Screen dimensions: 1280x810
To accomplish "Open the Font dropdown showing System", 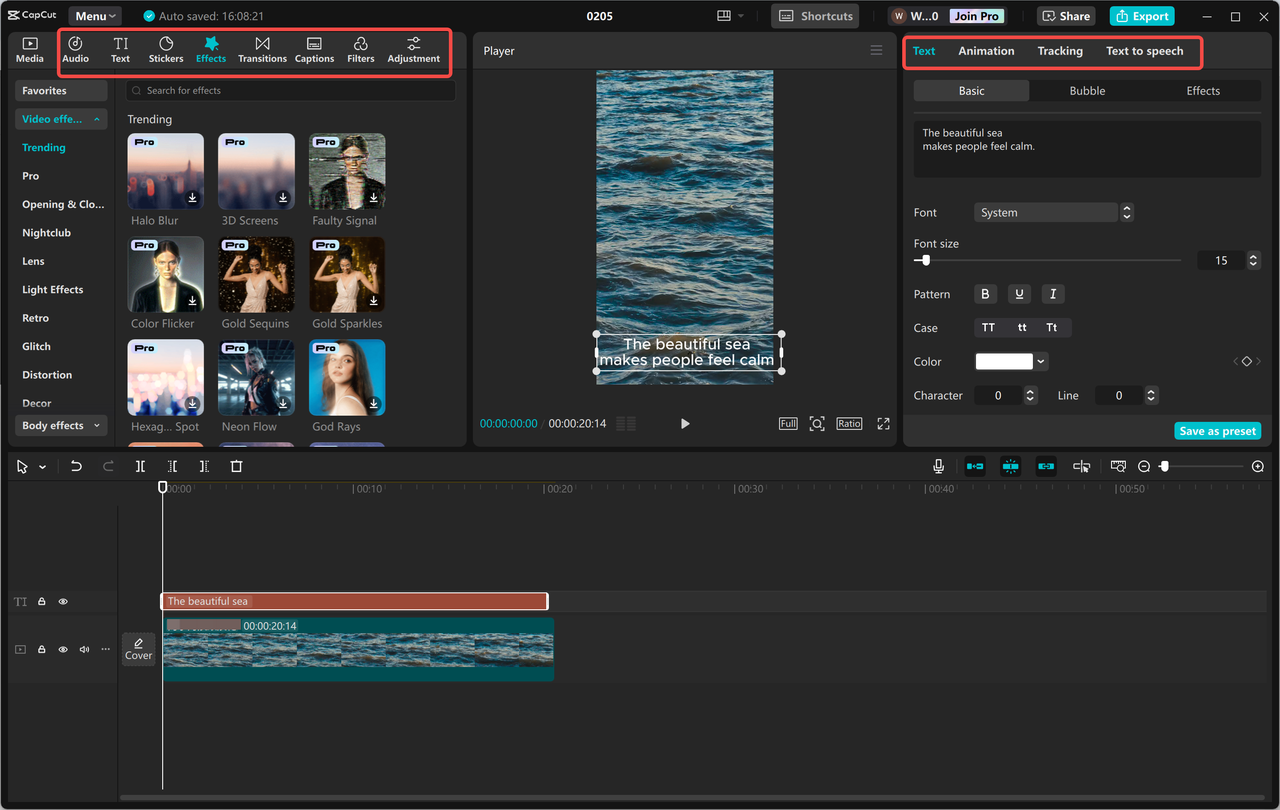I will coord(1046,212).
